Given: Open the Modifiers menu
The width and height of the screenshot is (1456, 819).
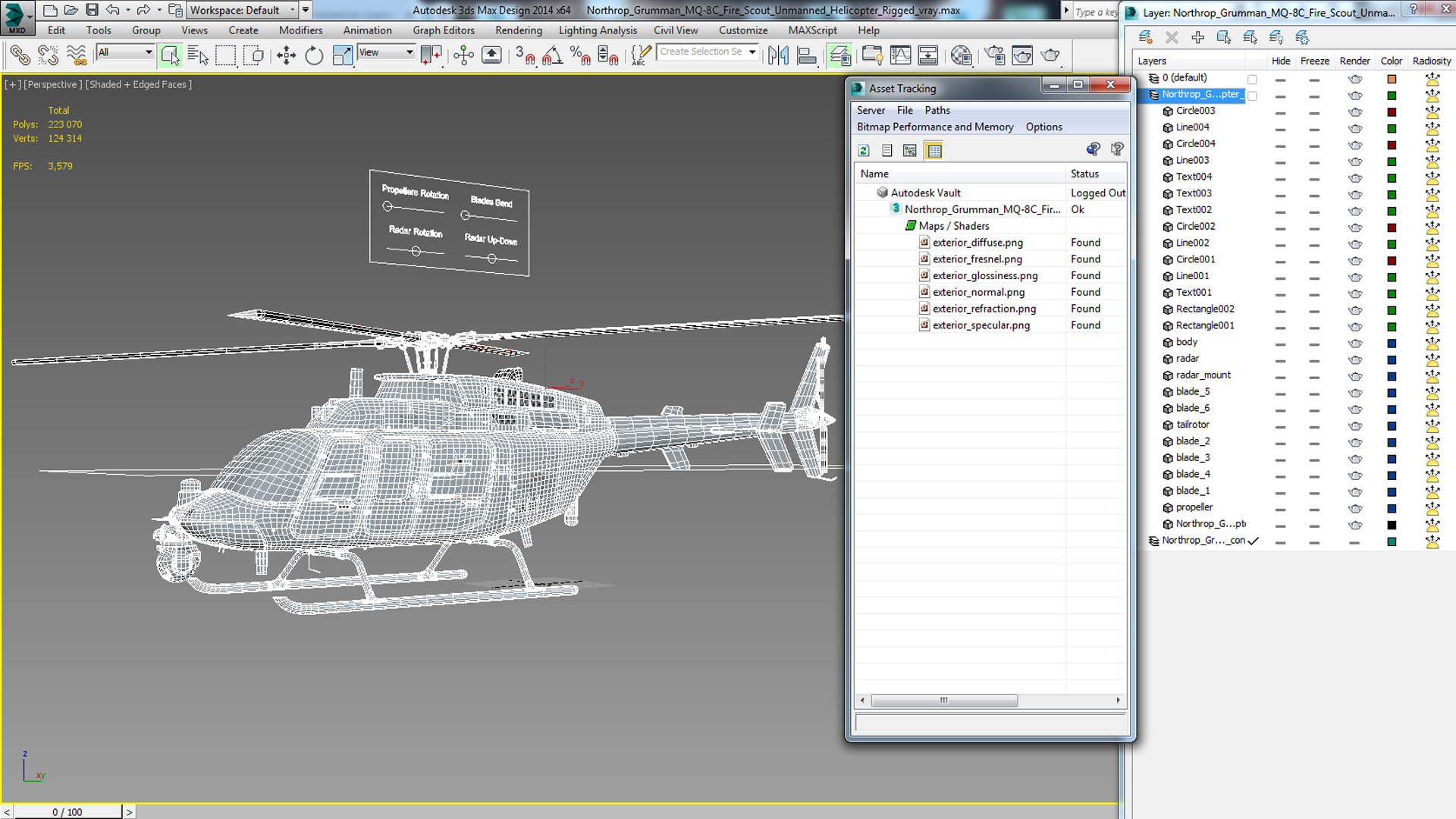Looking at the screenshot, I should coord(300,30).
